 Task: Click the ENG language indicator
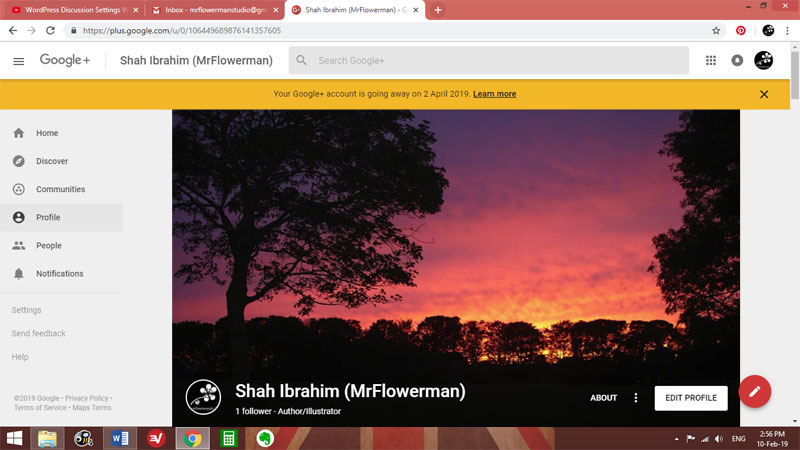coord(738,439)
